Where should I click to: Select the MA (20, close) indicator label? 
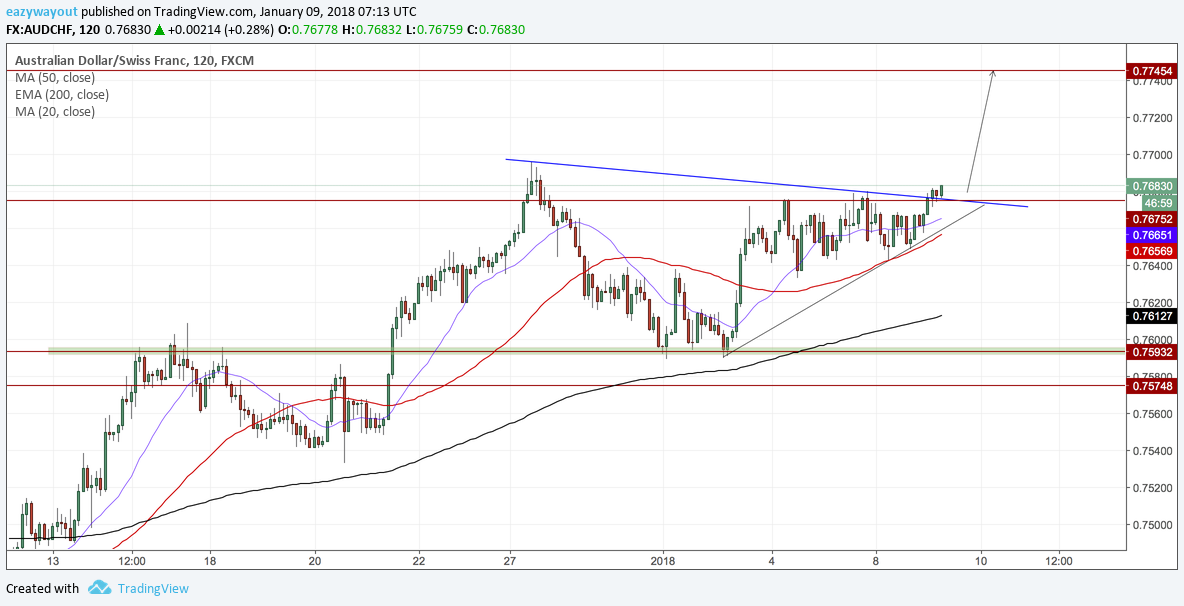[55, 112]
